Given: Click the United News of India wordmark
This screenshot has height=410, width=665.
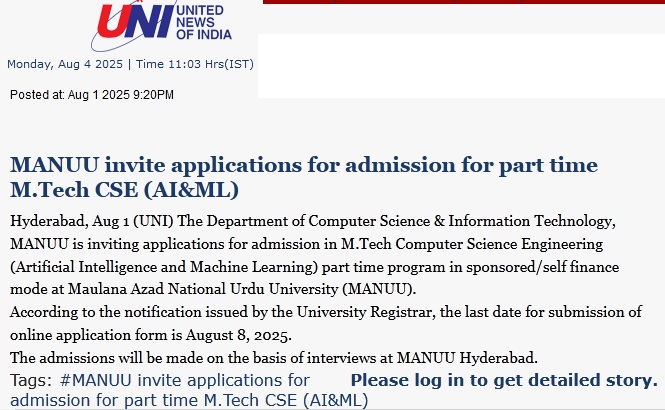Looking at the screenshot, I should pyautogui.click(x=204, y=22).
